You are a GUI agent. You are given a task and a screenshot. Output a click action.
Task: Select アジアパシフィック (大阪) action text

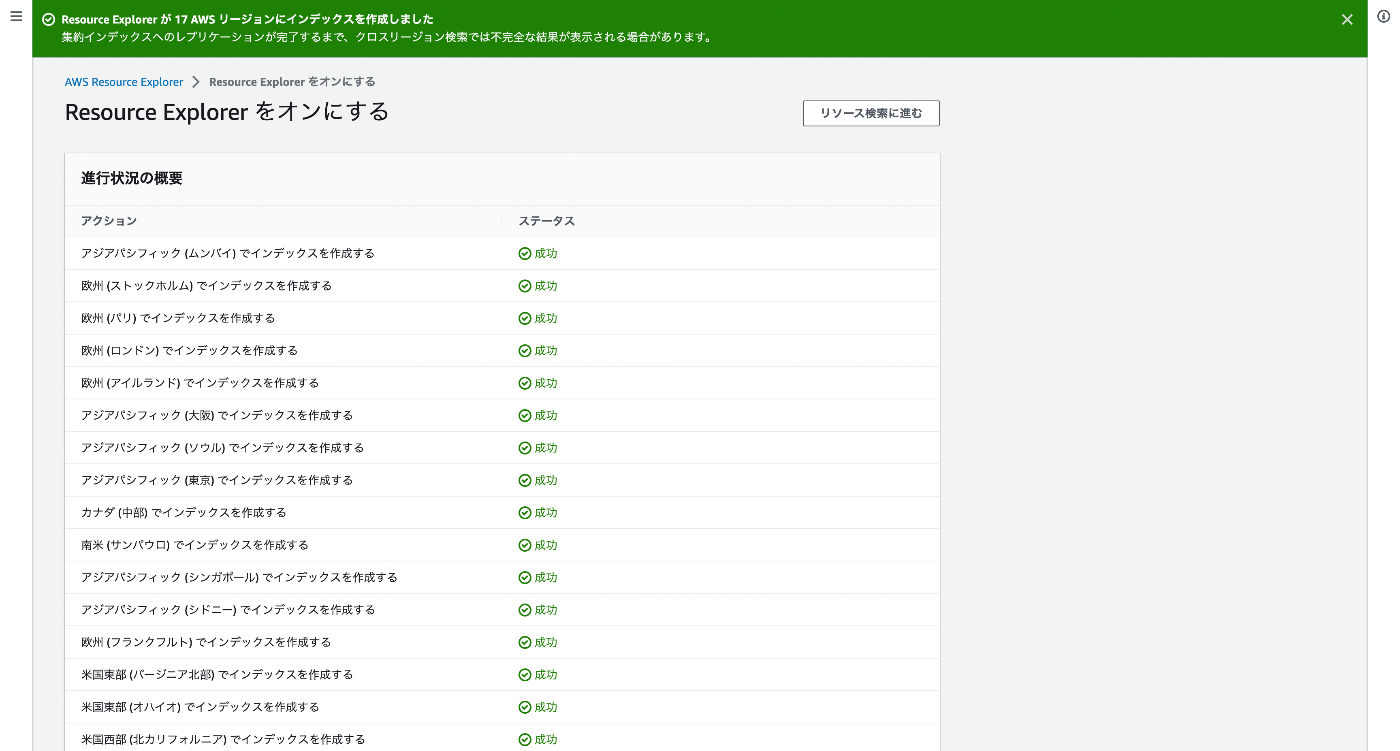[217, 415]
